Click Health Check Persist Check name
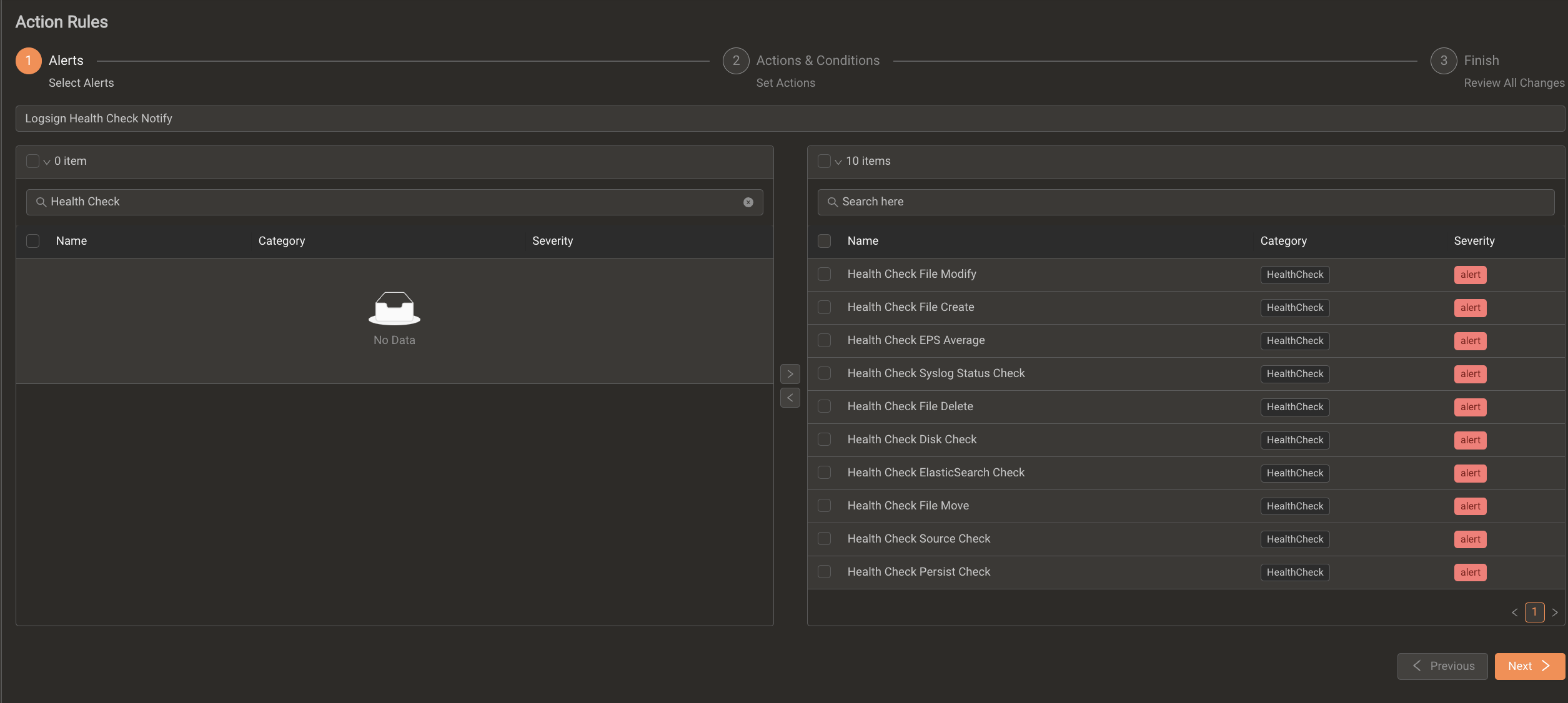Image resolution: width=1568 pixels, height=703 pixels. click(x=919, y=572)
